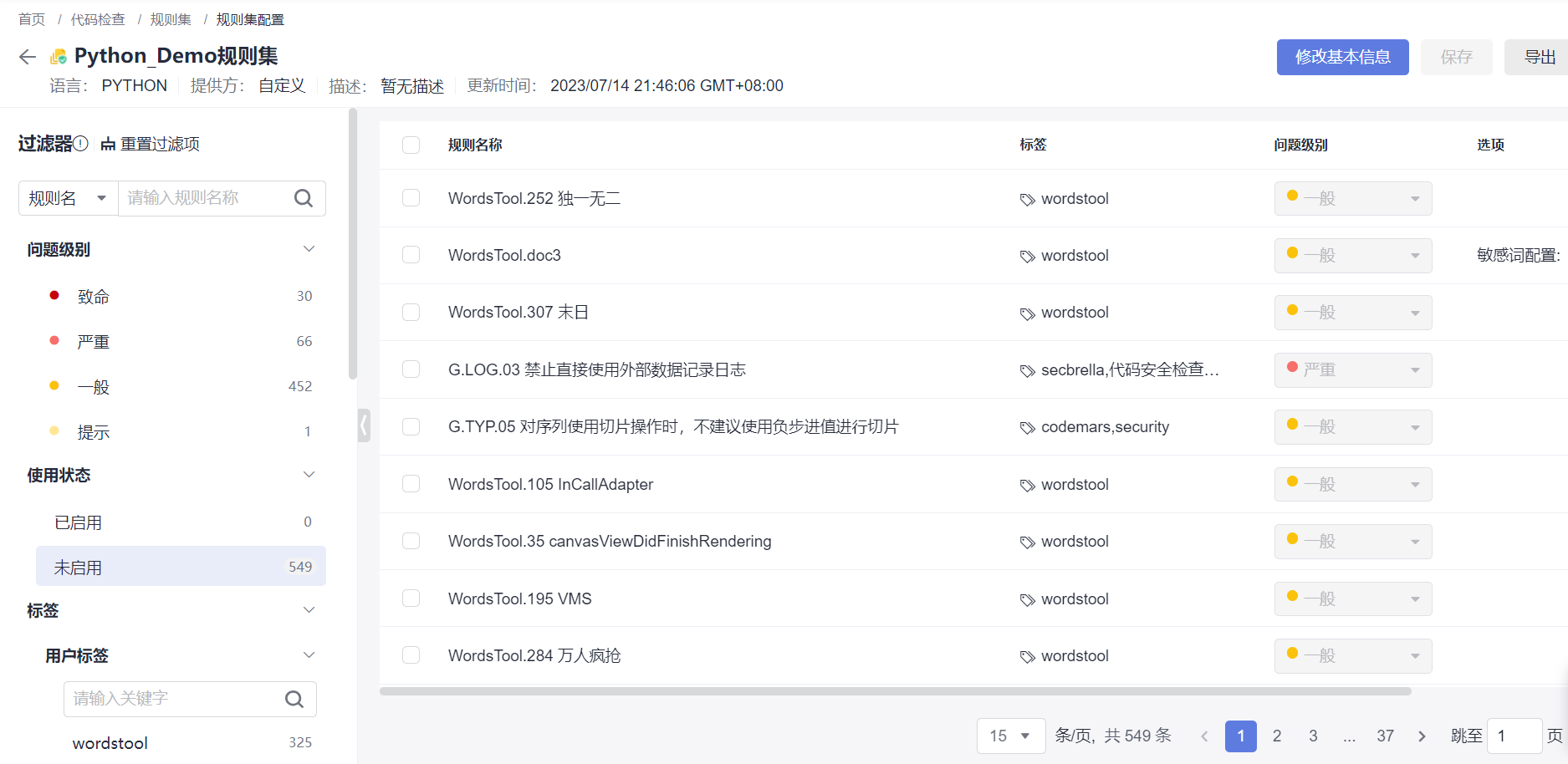The width and height of the screenshot is (1568, 764).
Task: Open severity dropdown for G.TYP.05 row
Action: pos(1353,426)
